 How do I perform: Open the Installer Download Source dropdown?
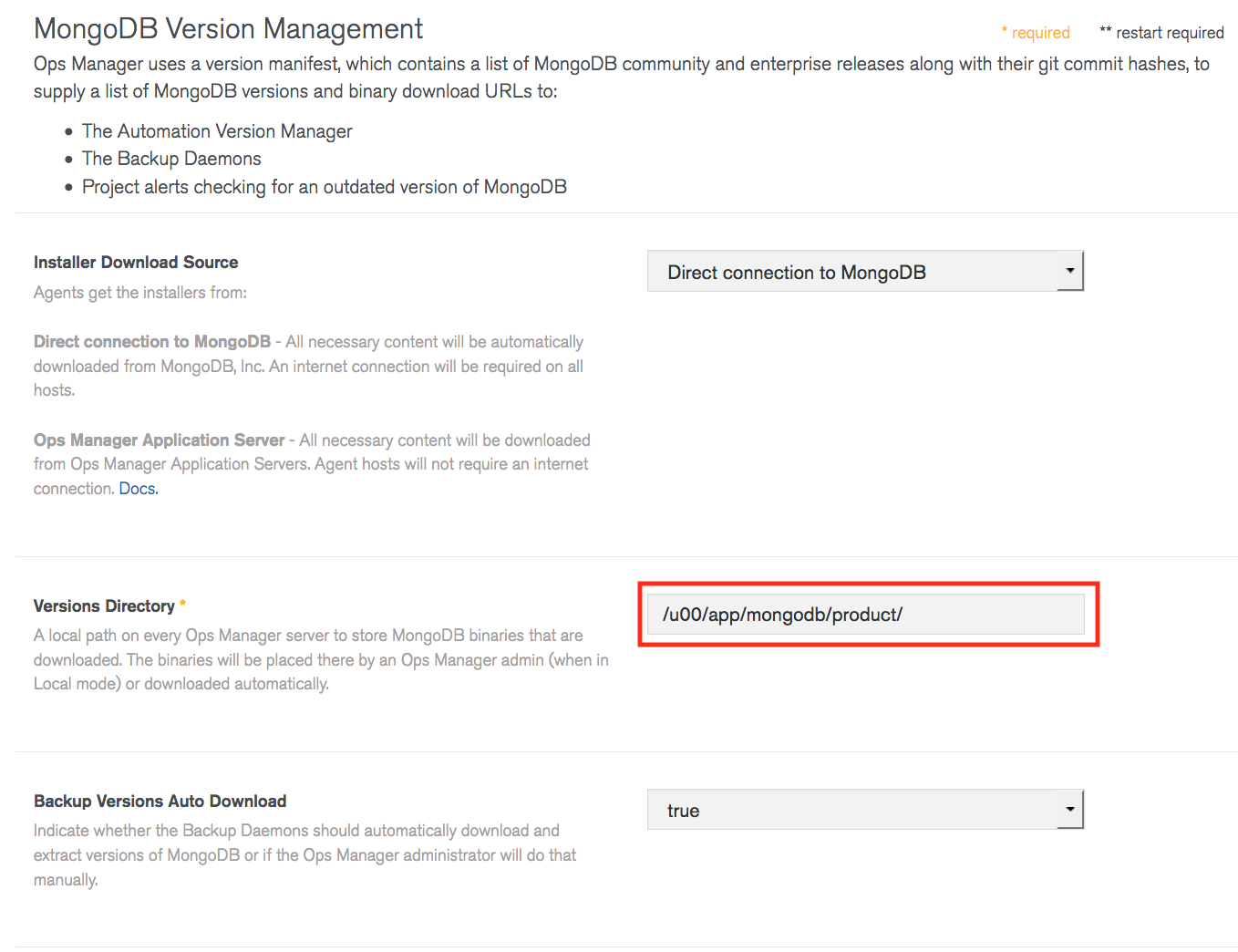pos(865,272)
